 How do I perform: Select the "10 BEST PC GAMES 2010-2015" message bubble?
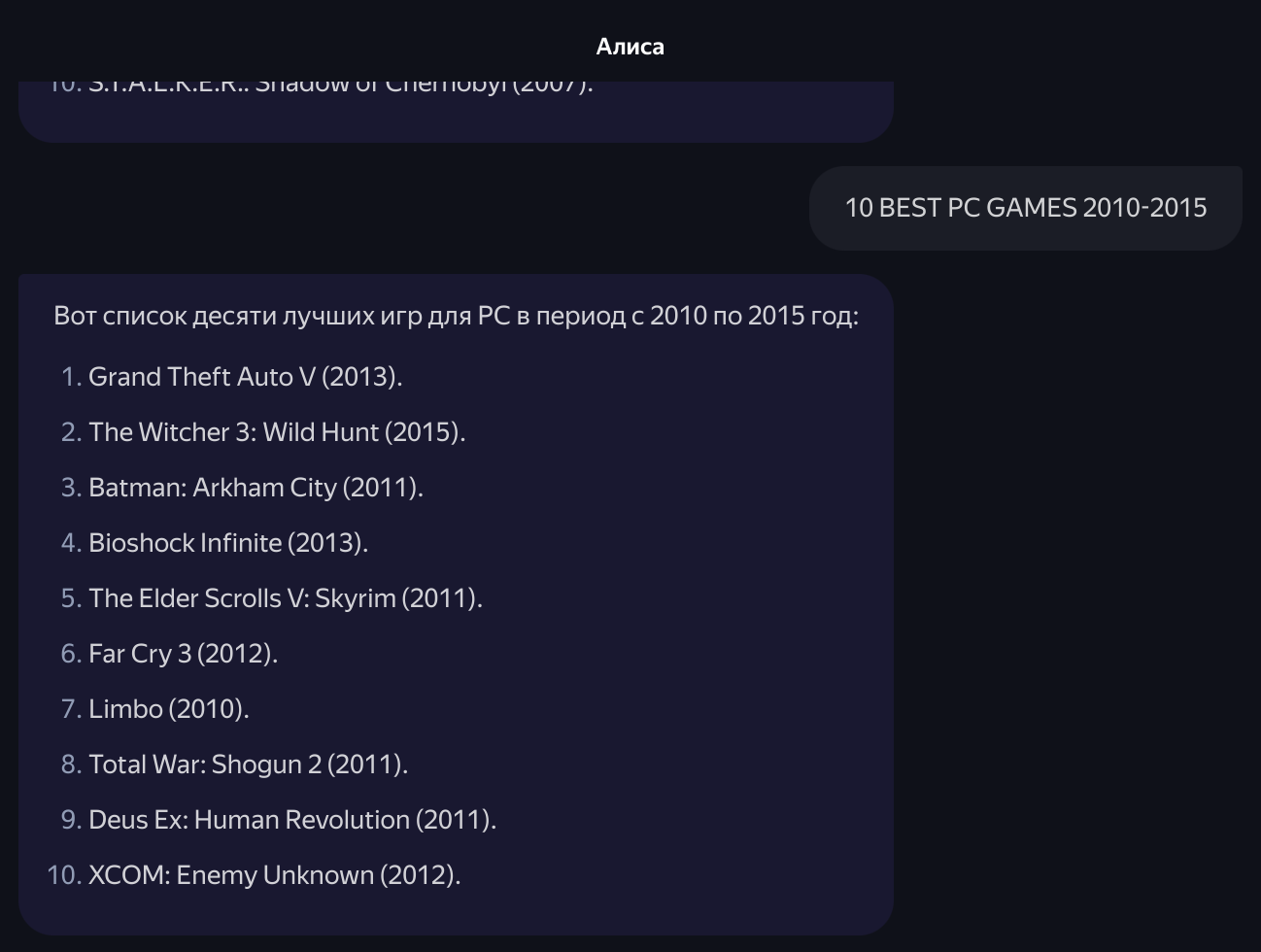1025,208
